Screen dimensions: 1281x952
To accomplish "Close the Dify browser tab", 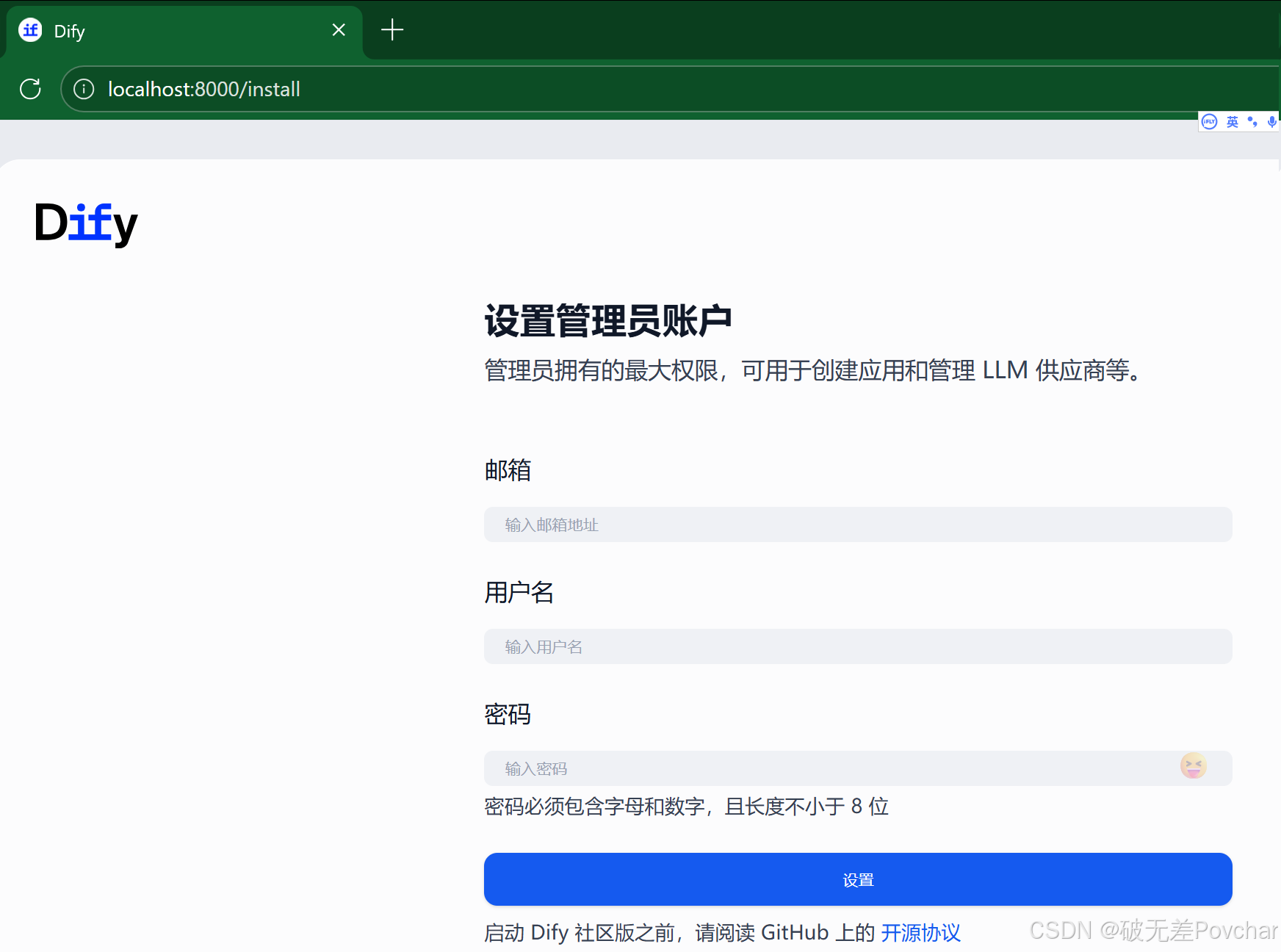I will coord(339,30).
